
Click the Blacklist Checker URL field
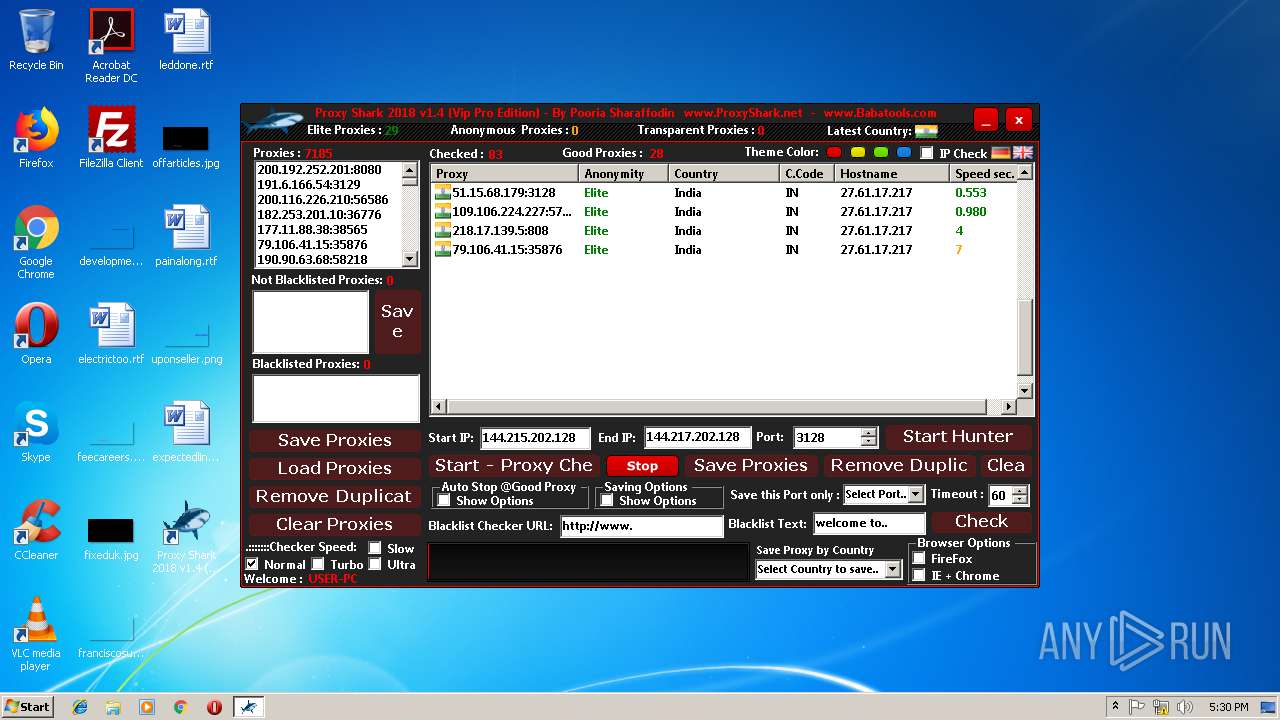click(x=641, y=525)
